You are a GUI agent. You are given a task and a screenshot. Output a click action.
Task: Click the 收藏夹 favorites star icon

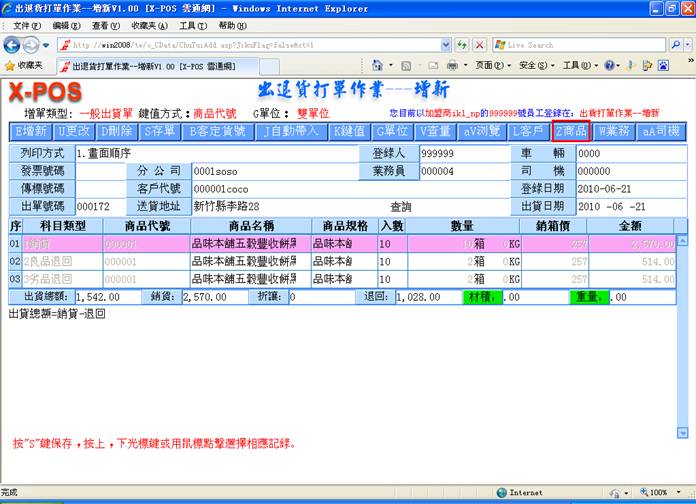[10, 65]
